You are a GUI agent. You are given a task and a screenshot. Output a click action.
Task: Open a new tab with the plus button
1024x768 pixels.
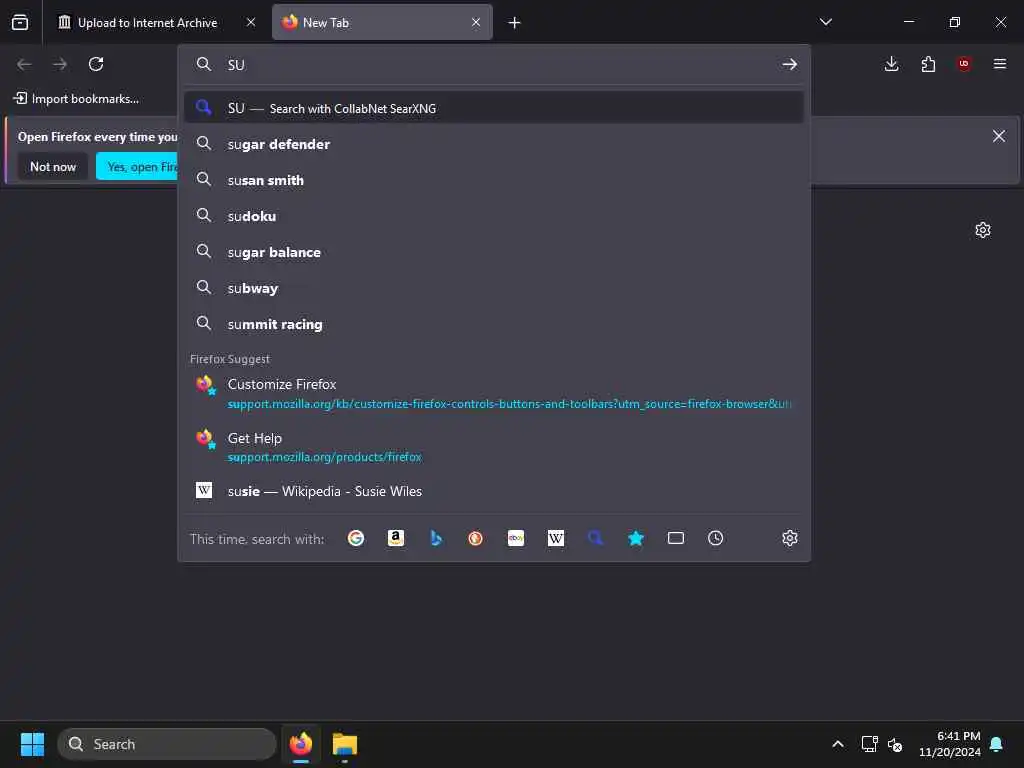[515, 23]
